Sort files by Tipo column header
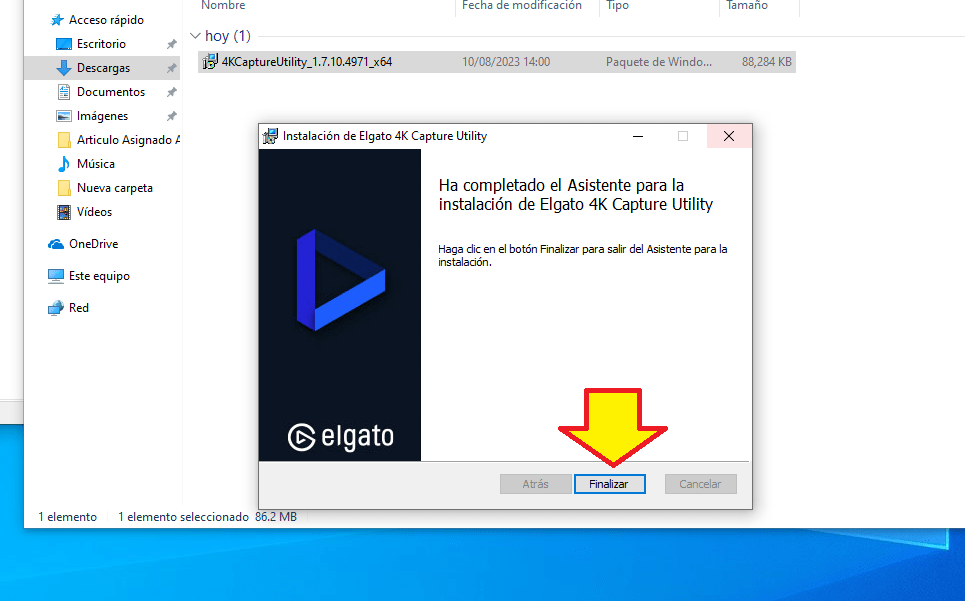This screenshot has height=601, width=965. coord(617,6)
